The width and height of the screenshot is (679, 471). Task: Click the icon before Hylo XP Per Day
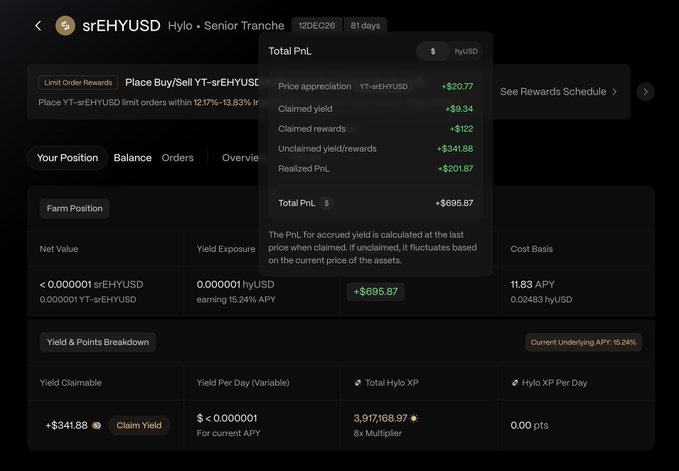coord(515,383)
